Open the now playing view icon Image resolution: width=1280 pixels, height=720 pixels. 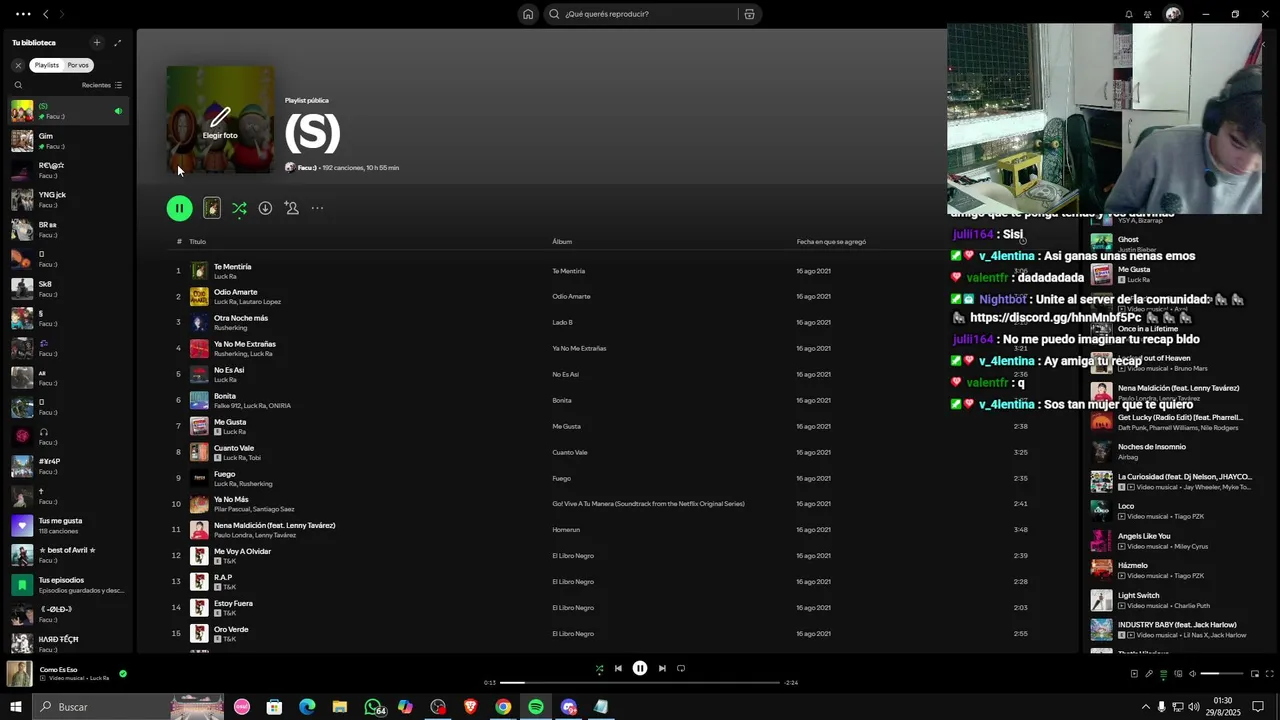point(1134,674)
